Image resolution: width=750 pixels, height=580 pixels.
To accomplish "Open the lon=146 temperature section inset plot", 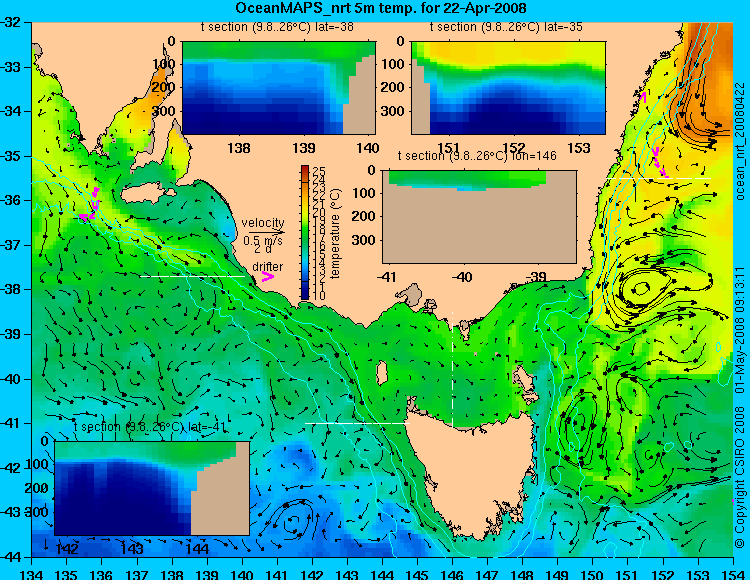I will 479,217.
